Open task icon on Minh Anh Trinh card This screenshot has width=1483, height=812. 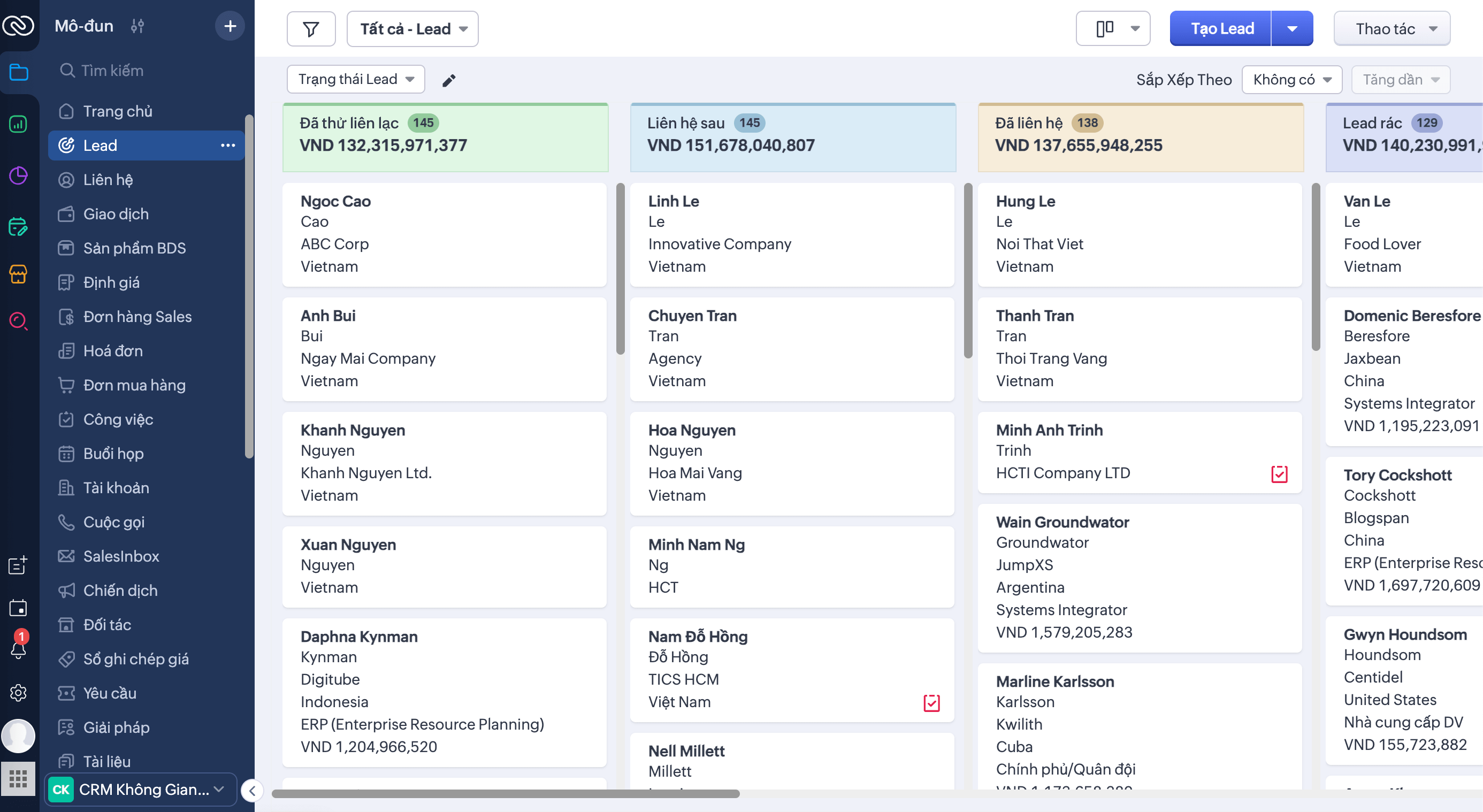[1279, 474]
